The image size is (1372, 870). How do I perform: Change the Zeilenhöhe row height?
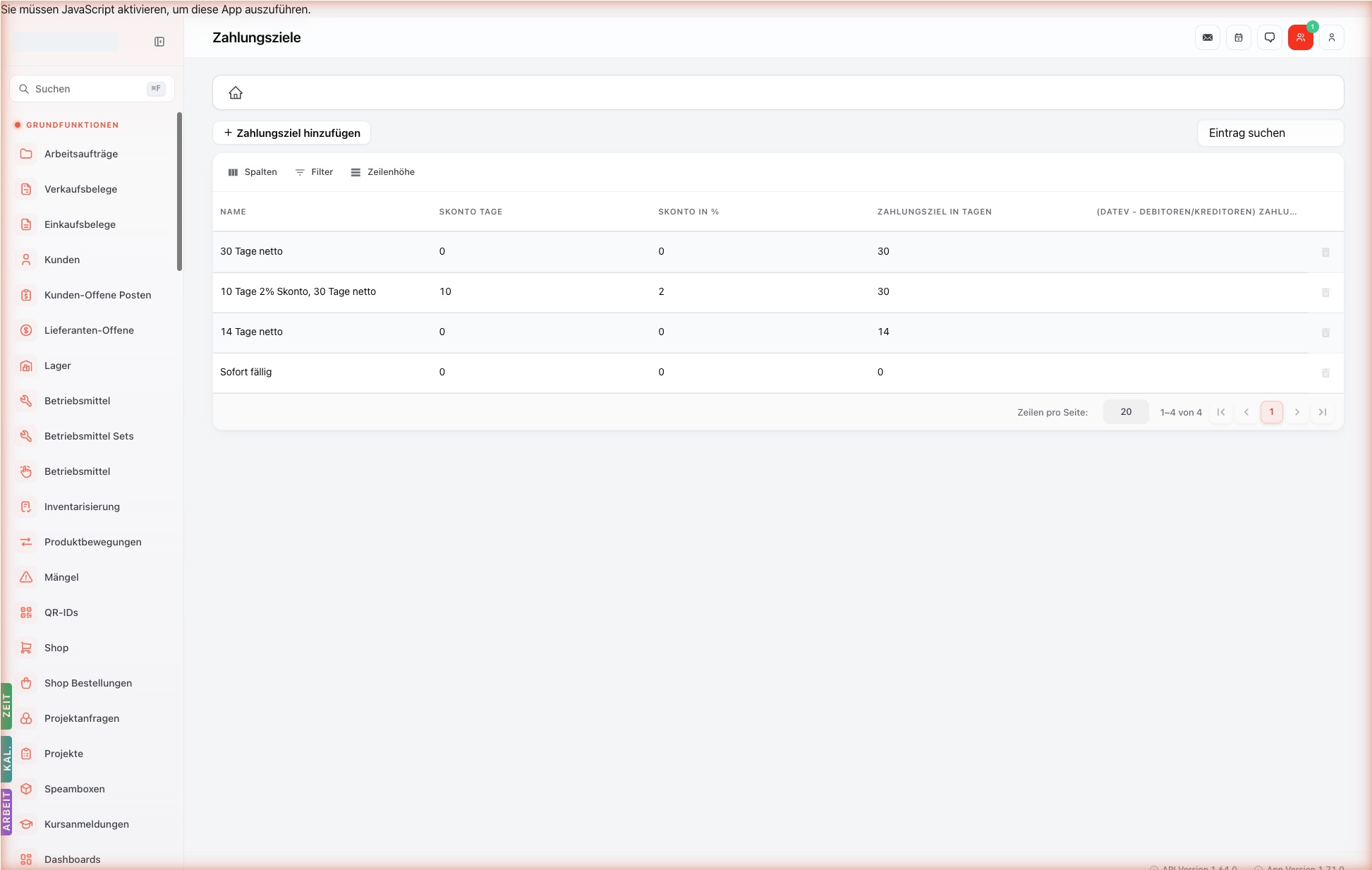(x=383, y=172)
